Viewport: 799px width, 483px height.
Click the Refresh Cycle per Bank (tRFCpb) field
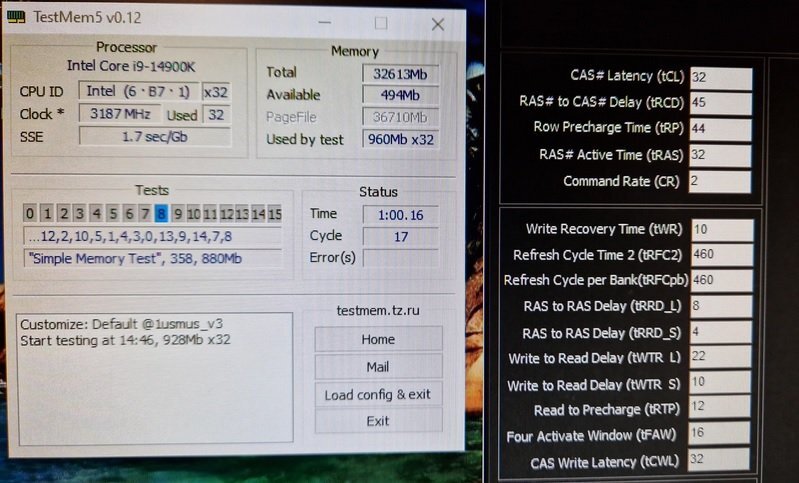[x=722, y=280]
